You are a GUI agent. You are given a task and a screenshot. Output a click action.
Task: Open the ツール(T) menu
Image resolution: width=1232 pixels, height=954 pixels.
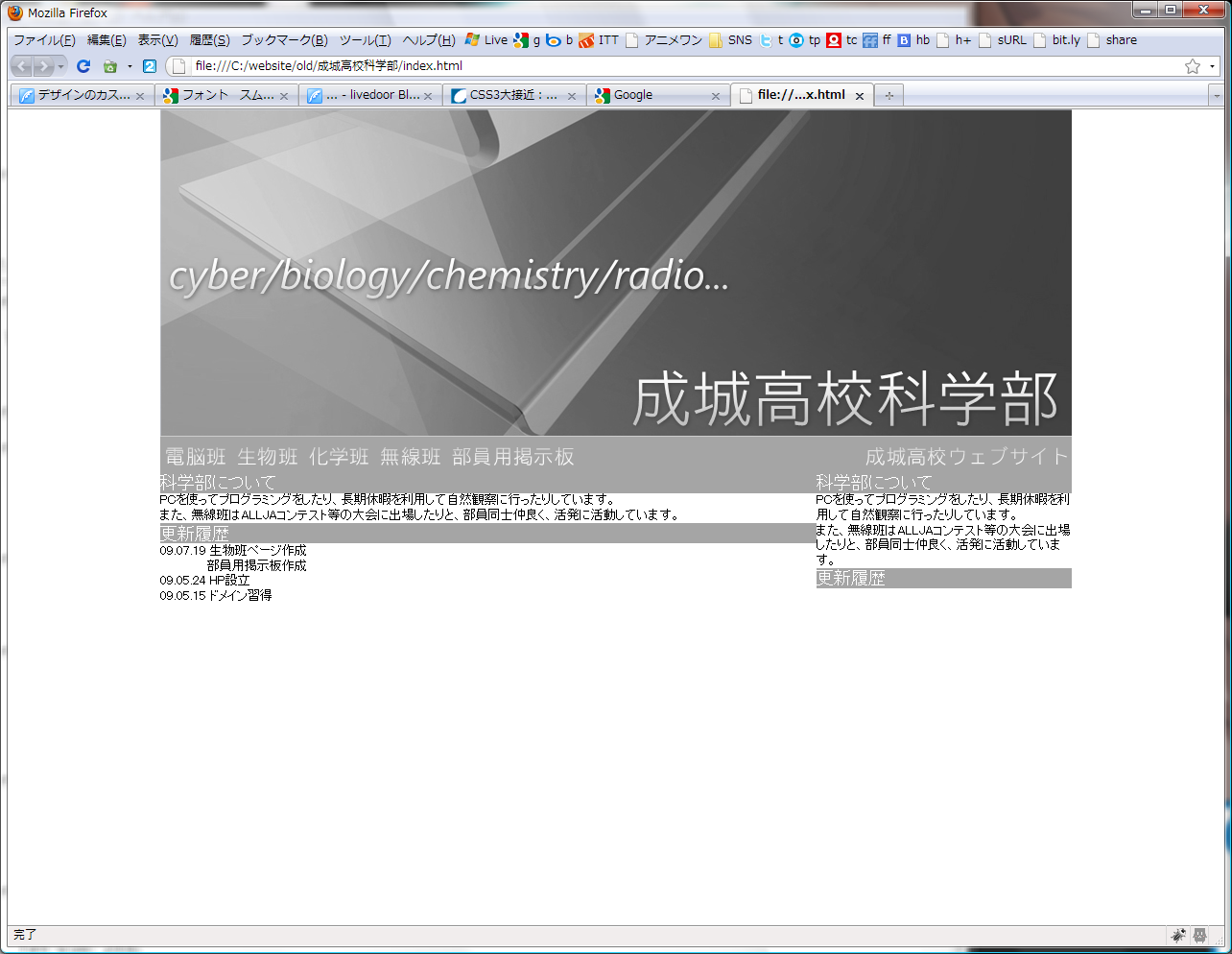(365, 40)
